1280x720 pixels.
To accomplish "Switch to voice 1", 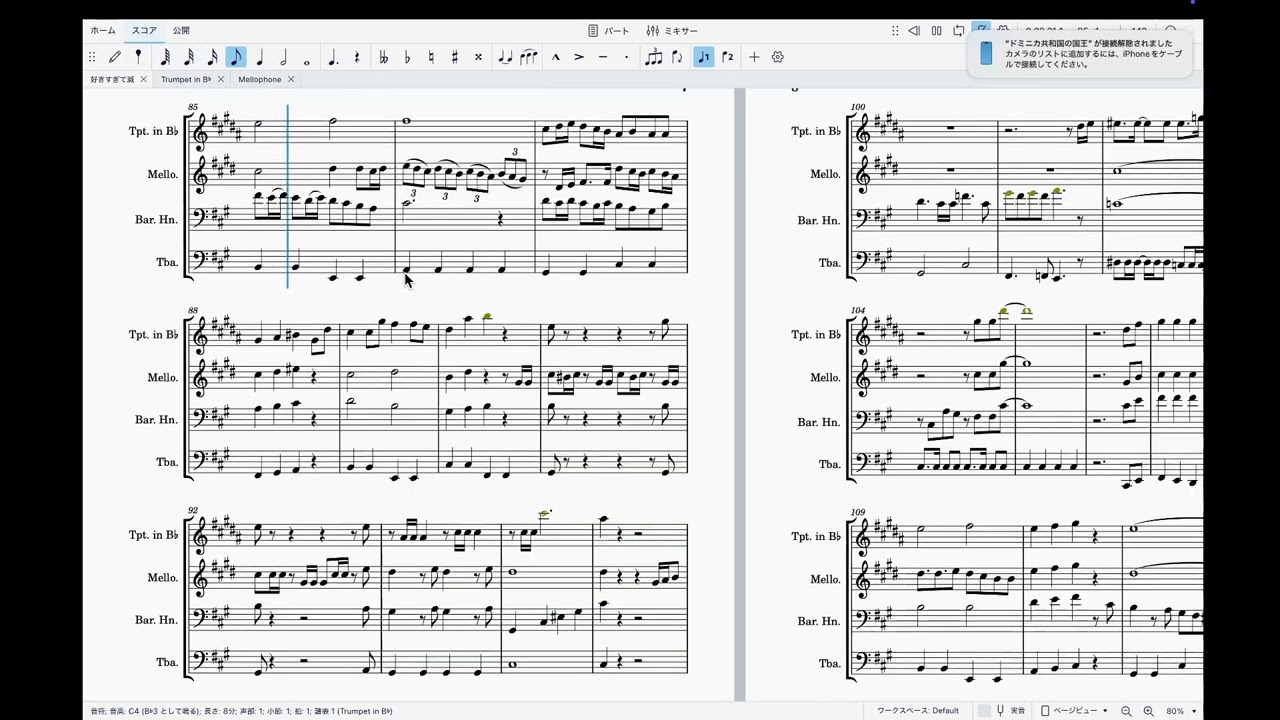I will (703, 57).
